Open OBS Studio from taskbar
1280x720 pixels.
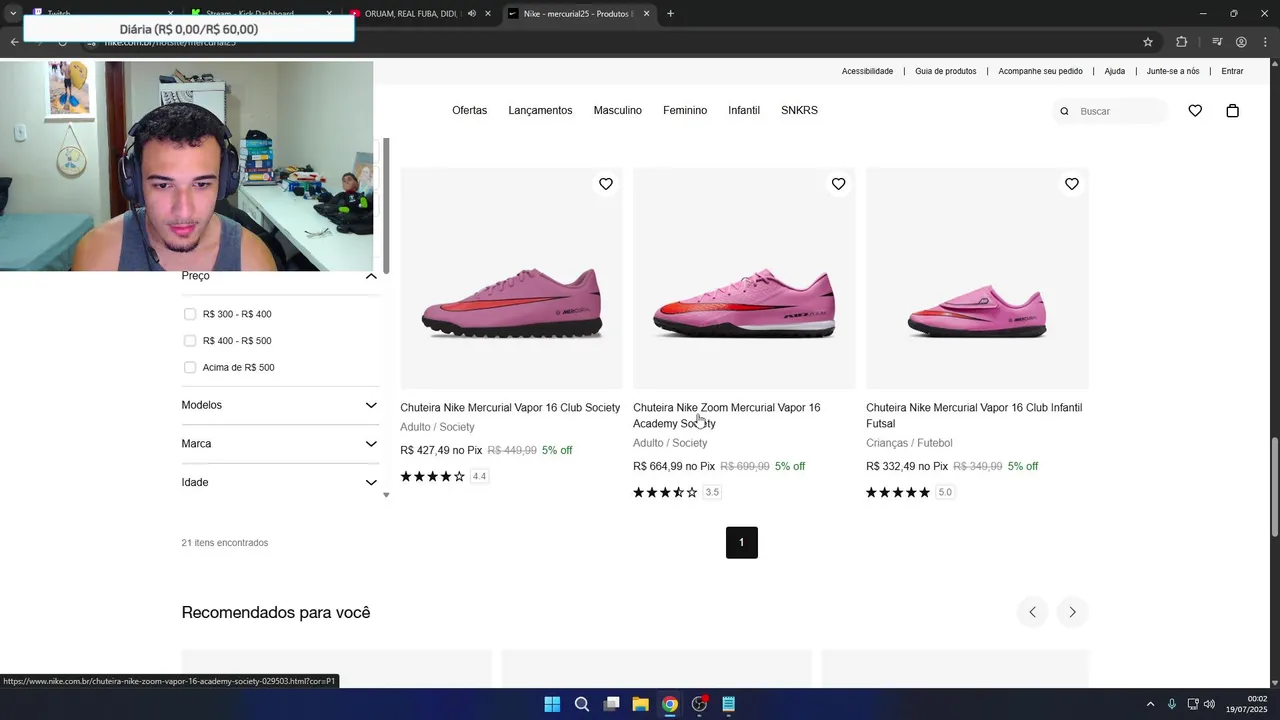[x=700, y=704]
